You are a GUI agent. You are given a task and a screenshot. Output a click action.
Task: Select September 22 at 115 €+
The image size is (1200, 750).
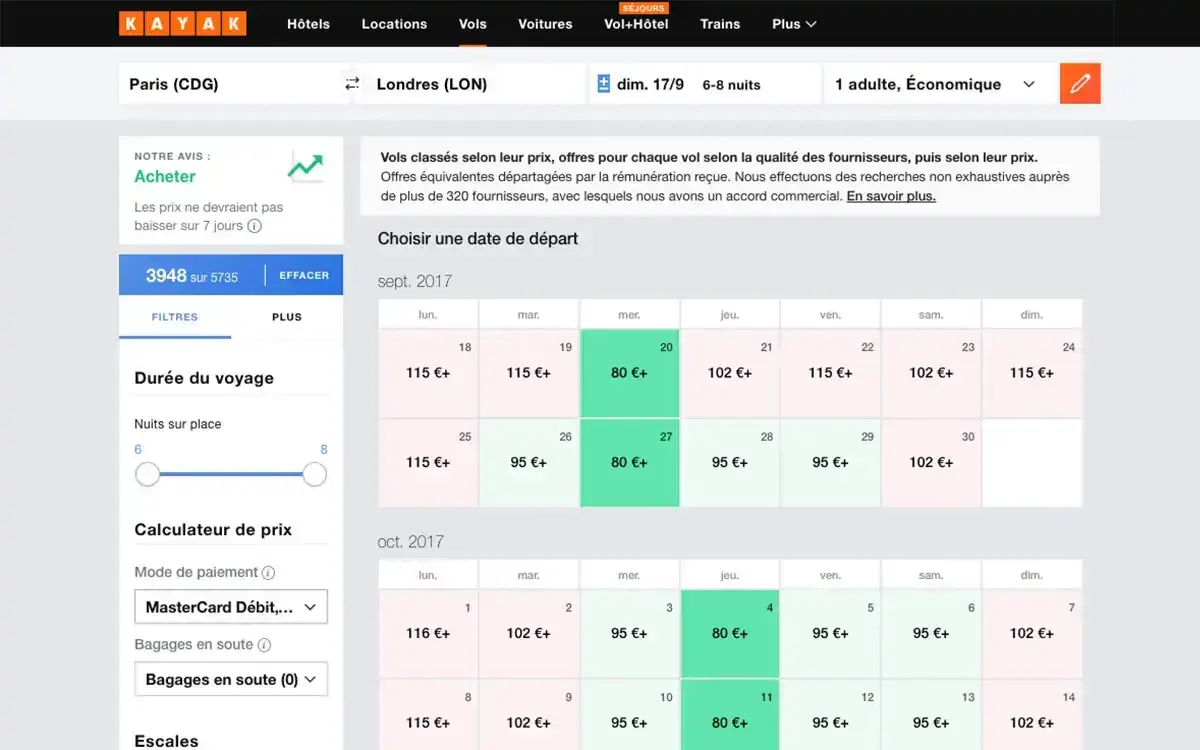(x=830, y=373)
